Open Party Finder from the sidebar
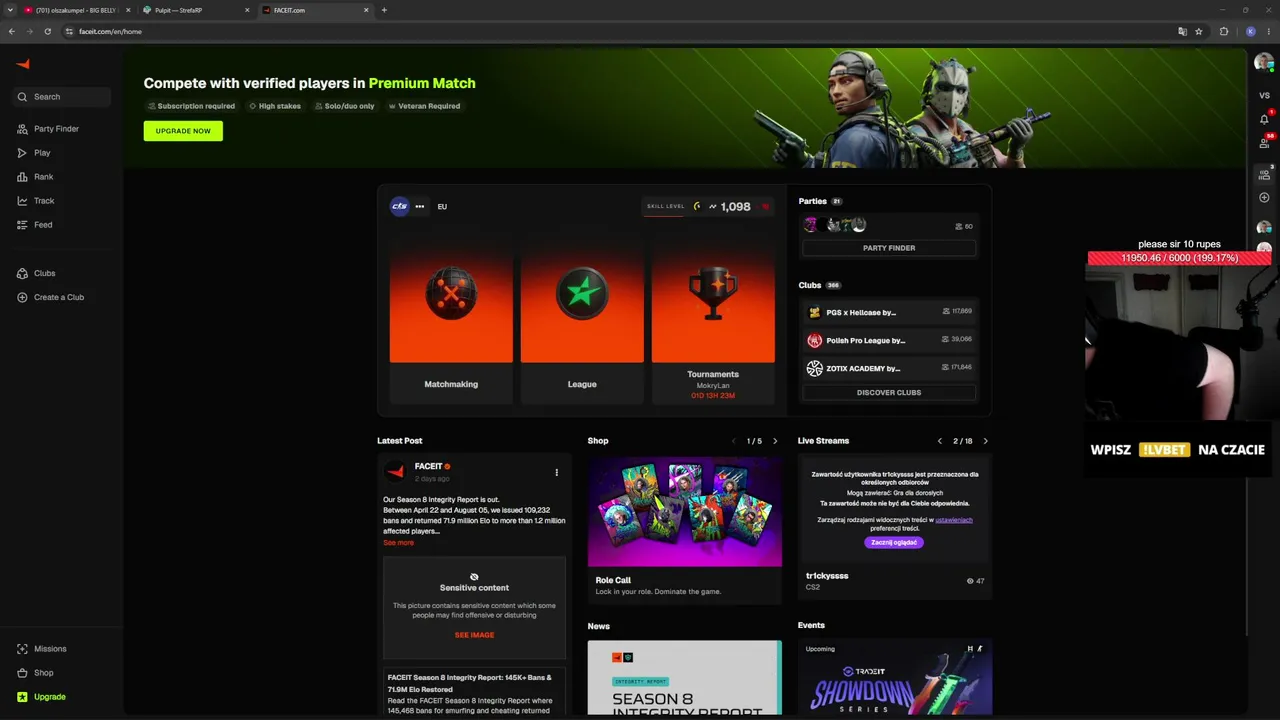This screenshot has height=720, width=1280. tap(56, 129)
